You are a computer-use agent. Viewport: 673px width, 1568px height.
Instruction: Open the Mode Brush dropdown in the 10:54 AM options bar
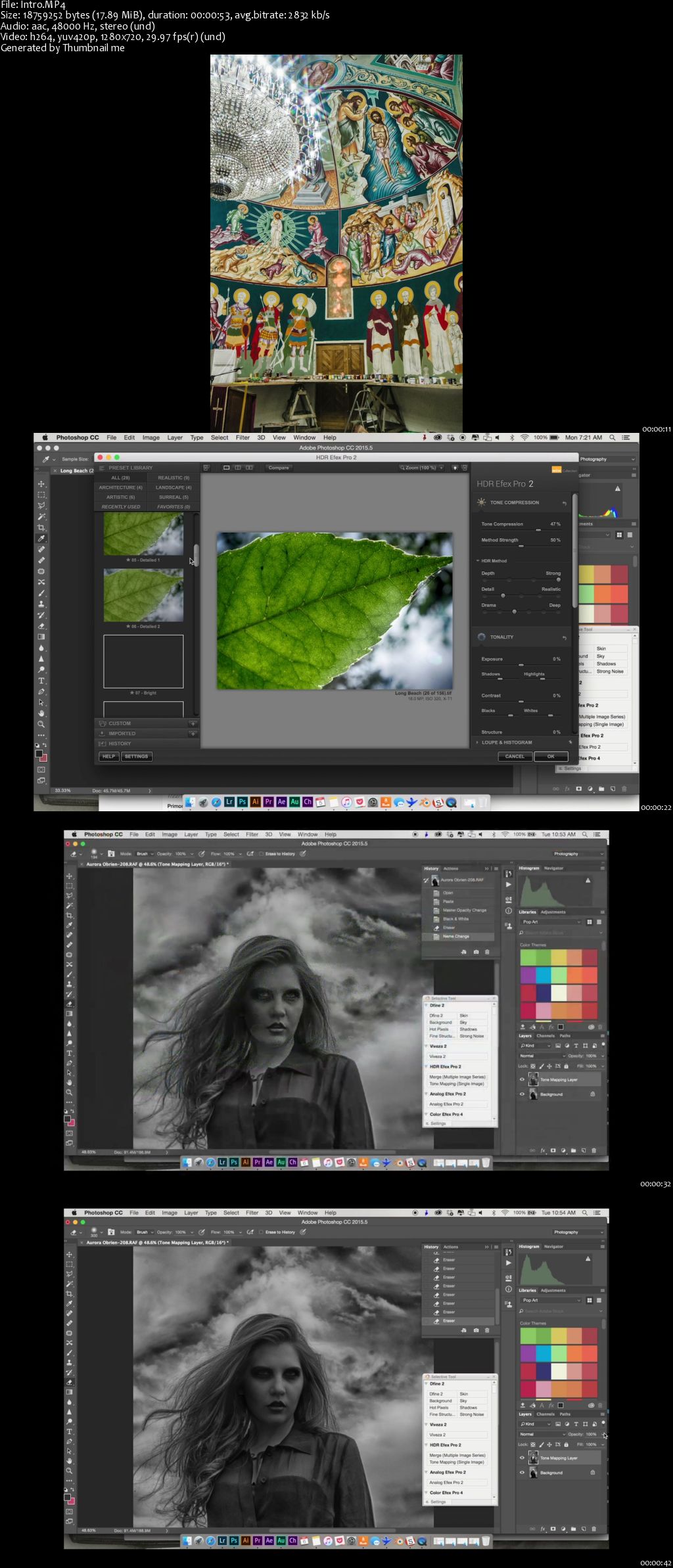pyautogui.click(x=144, y=1232)
